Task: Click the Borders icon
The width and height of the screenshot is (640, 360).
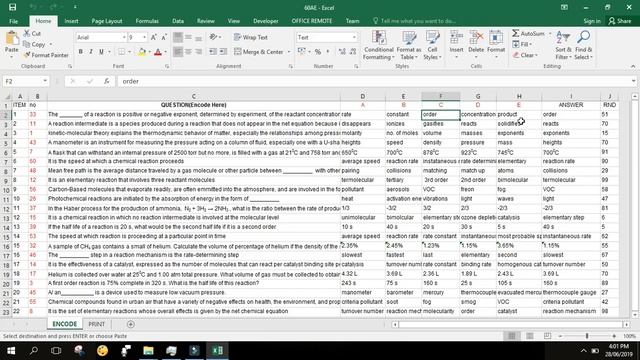Action: tap(122, 52)
